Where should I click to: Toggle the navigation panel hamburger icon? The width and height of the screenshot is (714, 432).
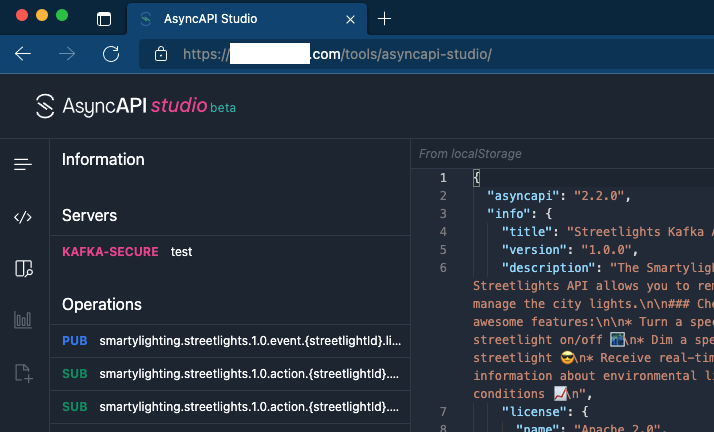[23, 164]
